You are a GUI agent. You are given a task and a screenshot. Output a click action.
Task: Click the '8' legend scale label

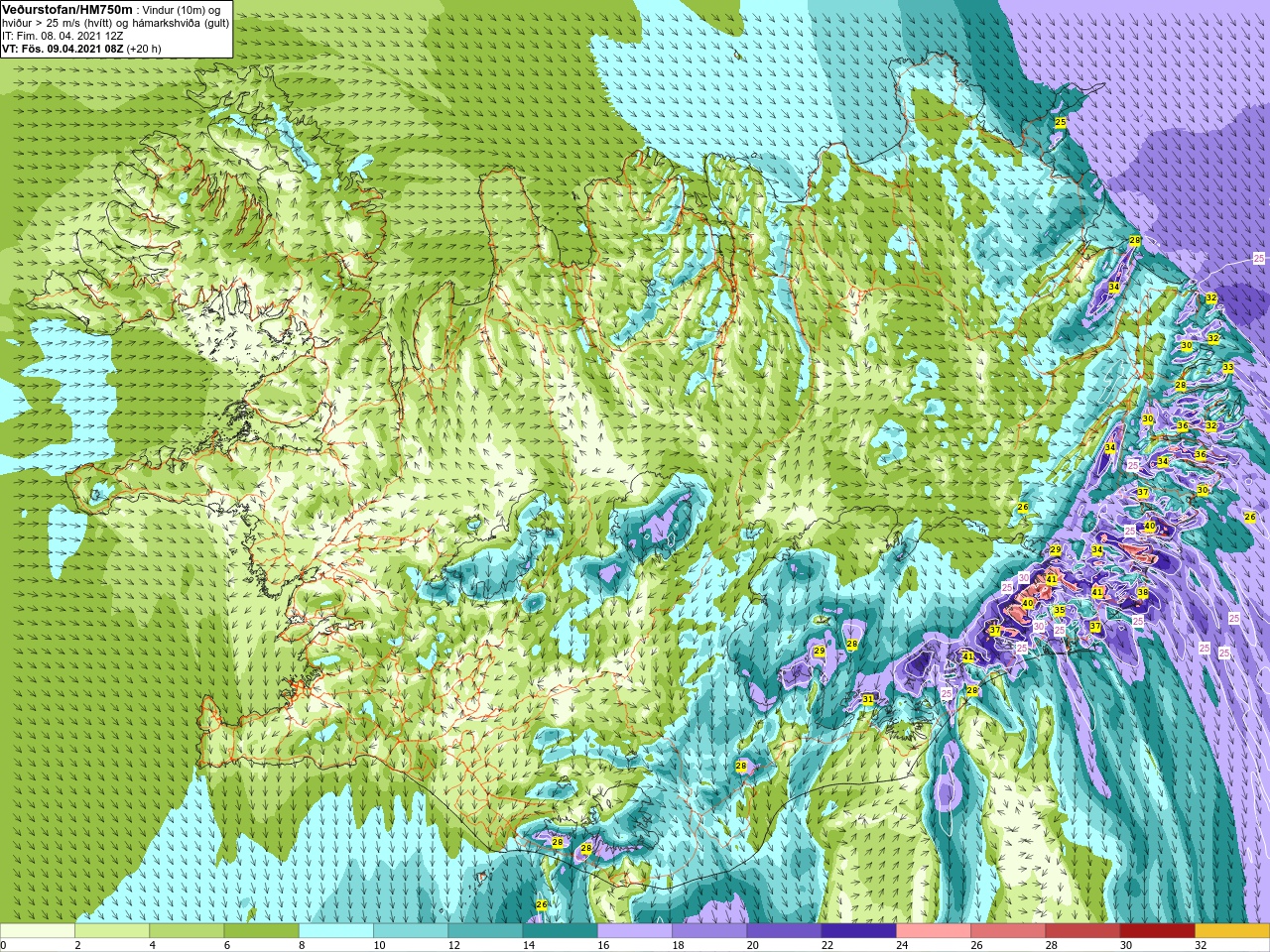pyautogui.click(x=302, y=945)
